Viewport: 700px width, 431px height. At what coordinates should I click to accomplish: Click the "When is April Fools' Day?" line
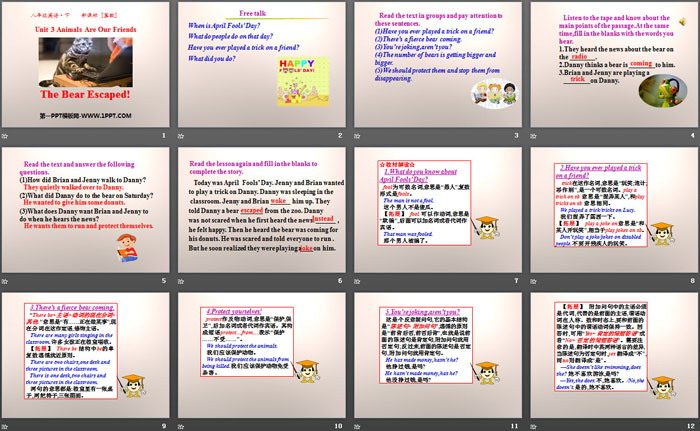224,25
